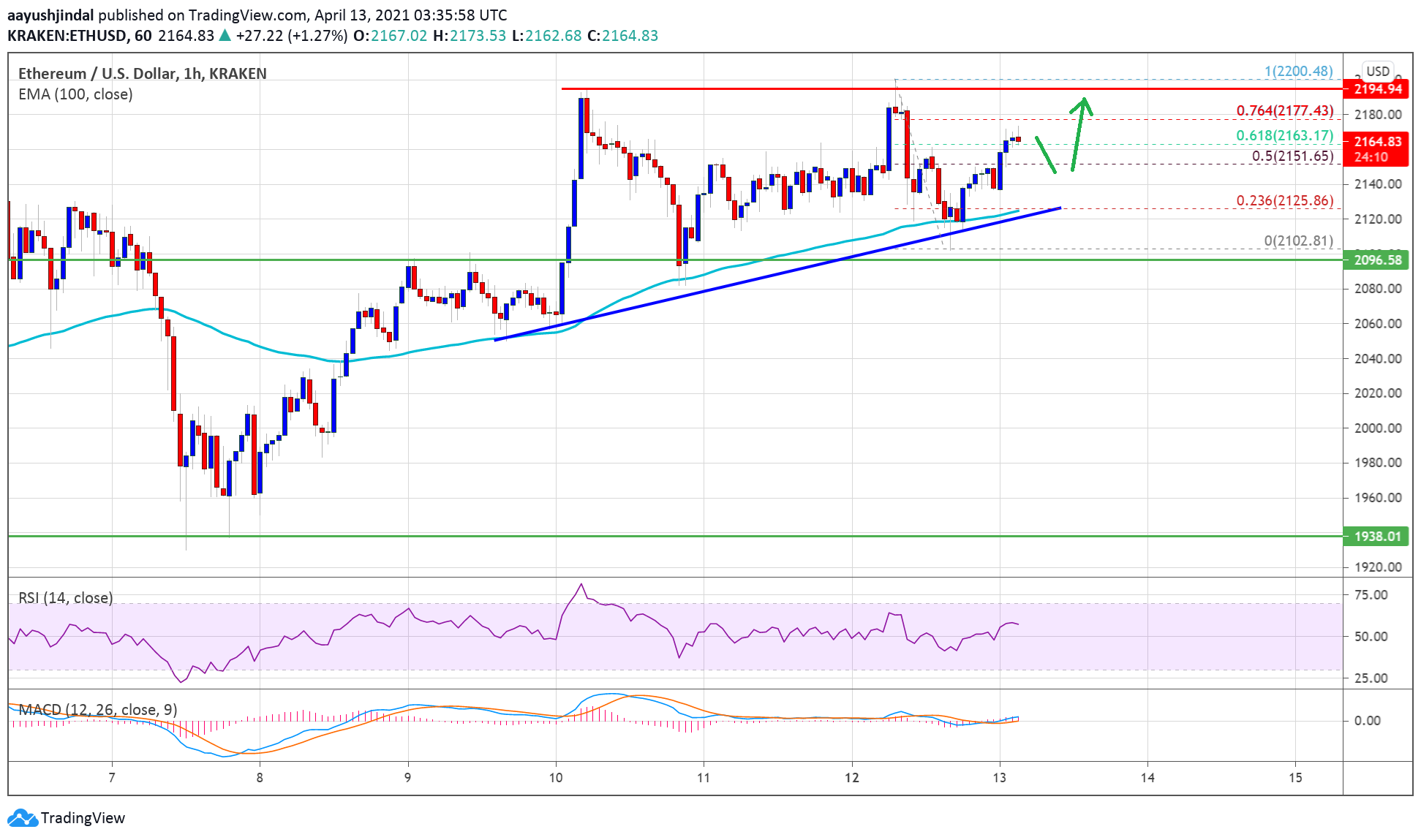Open the USD currency selector

coord(1377,71)
